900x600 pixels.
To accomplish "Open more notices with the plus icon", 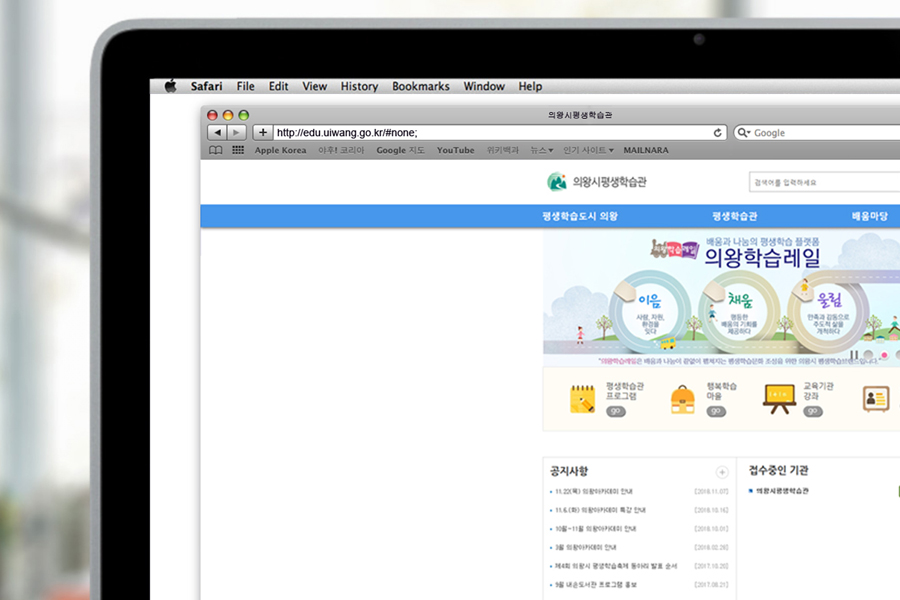I will click(x=722, y=472).
